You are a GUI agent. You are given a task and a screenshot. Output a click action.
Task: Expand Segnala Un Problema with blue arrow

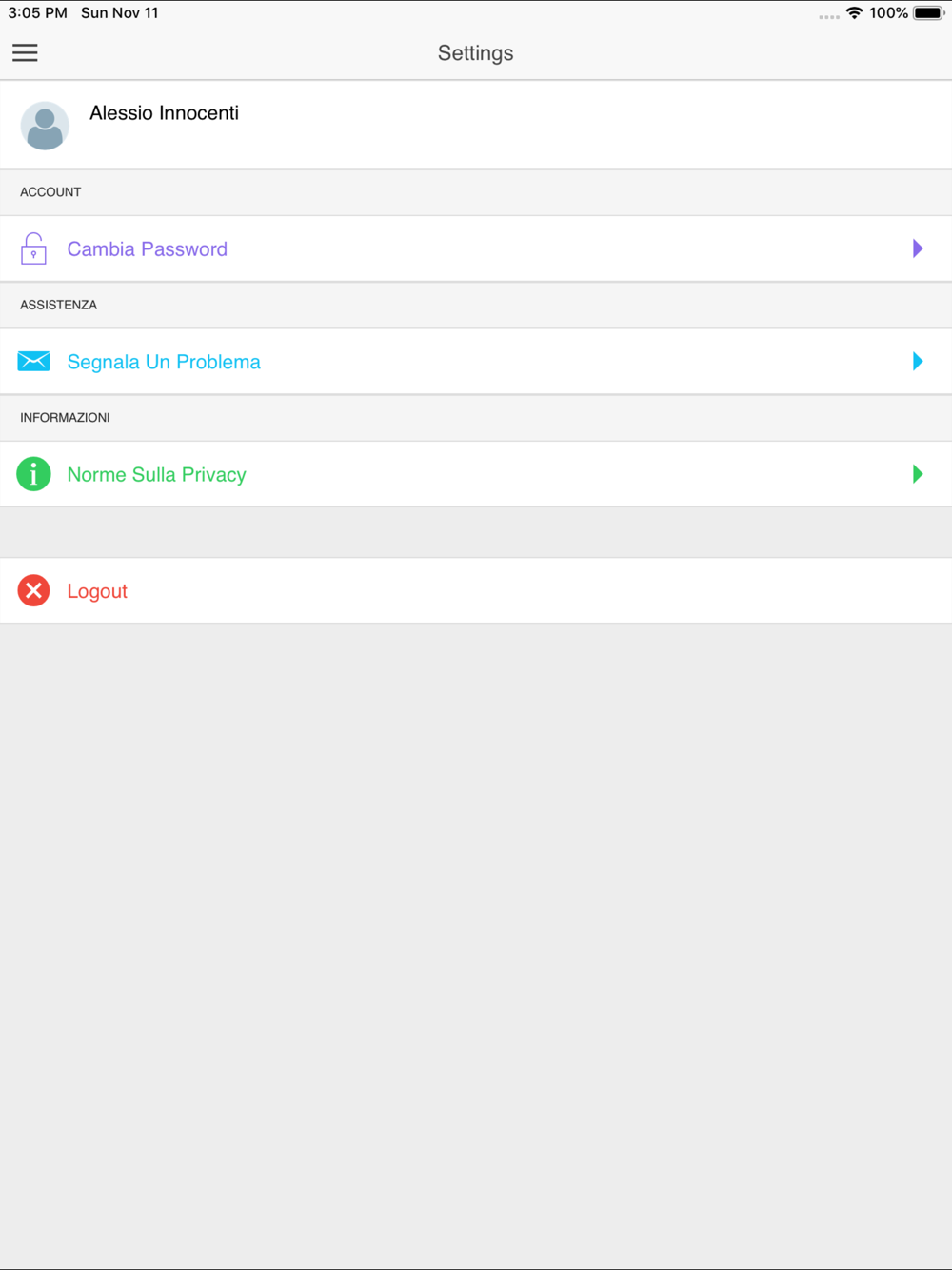918,362
